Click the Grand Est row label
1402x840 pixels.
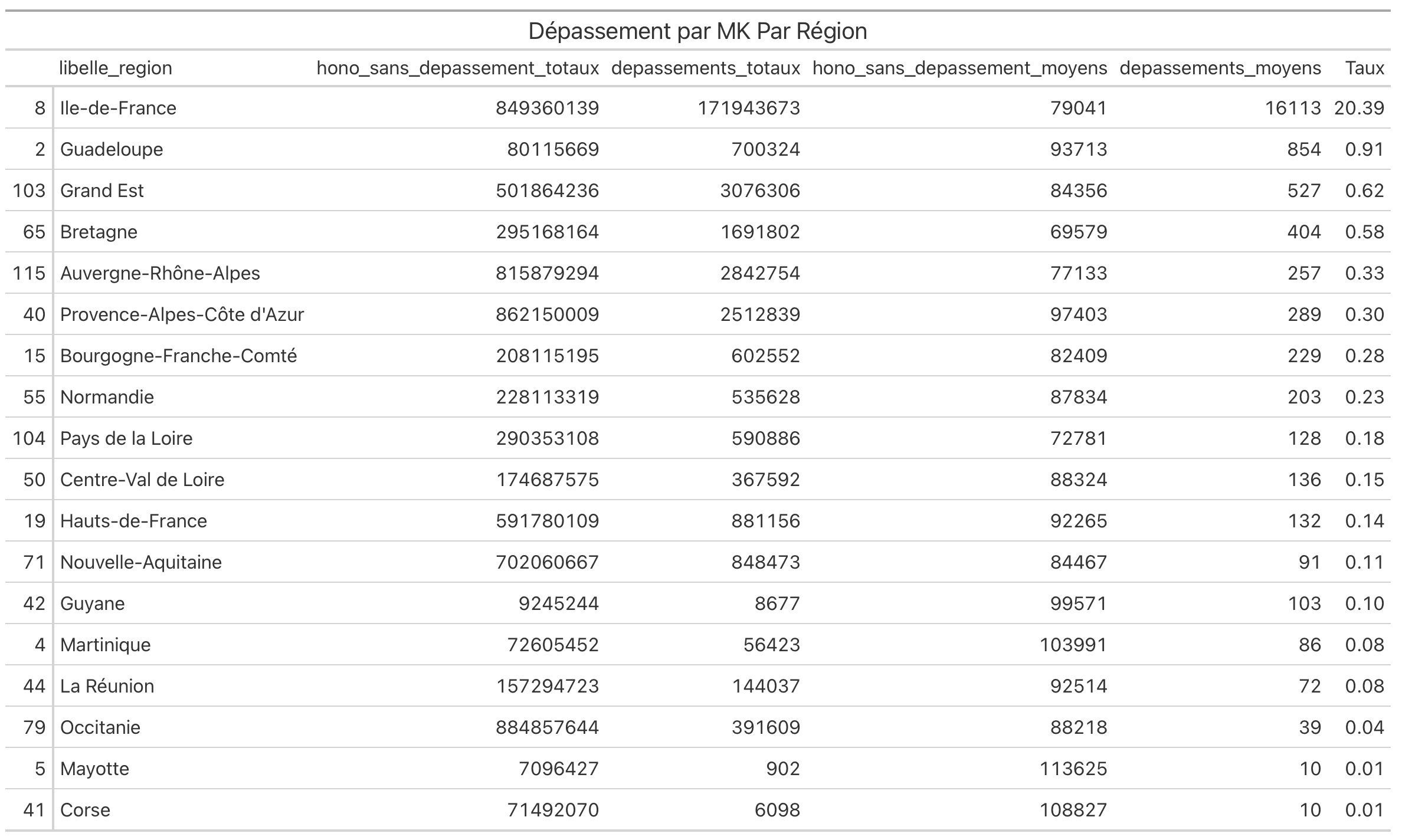point(102,191)
